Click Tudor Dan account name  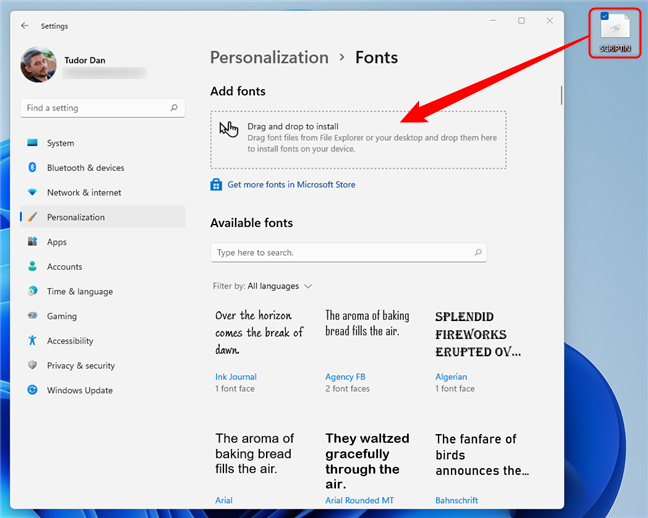pyautogui.click(x=85, y=60)
